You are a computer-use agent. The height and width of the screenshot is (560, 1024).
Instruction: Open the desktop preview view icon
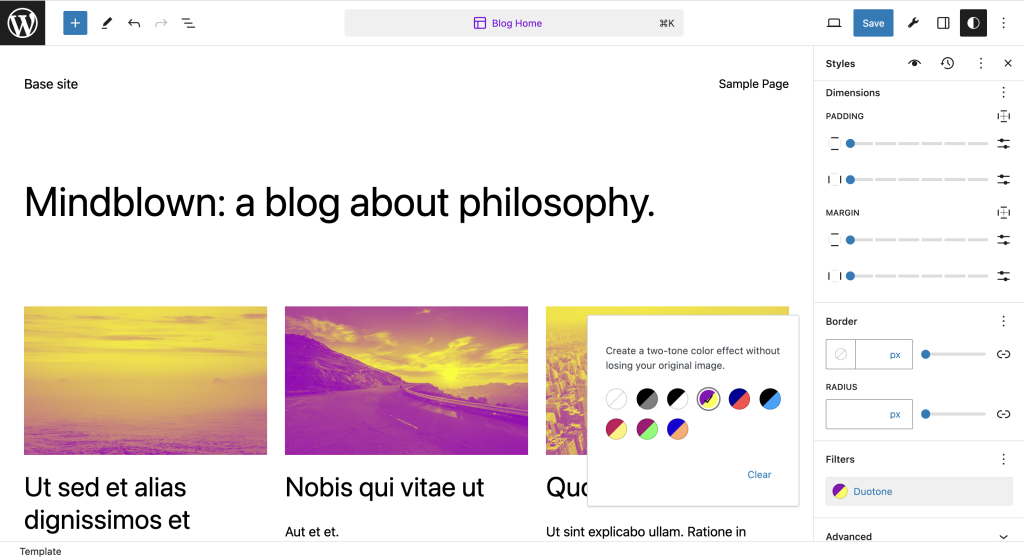point(834,23)
